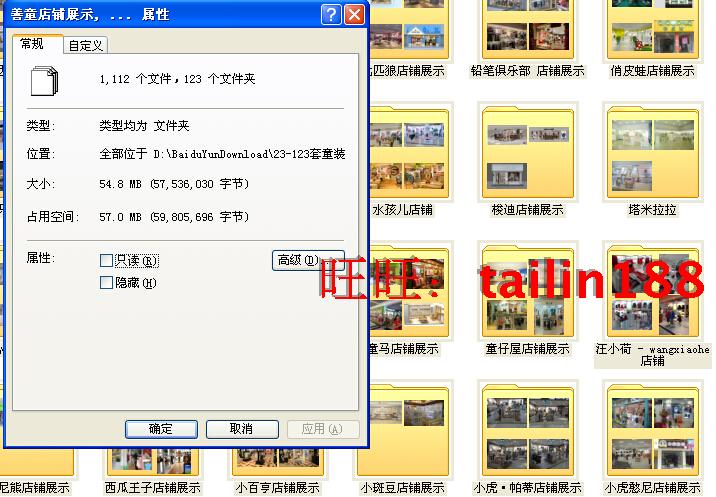Image resolution: width=716 pixels, height=497 pixels.
Task: Close the properties dialog
Action: point(354,14)
